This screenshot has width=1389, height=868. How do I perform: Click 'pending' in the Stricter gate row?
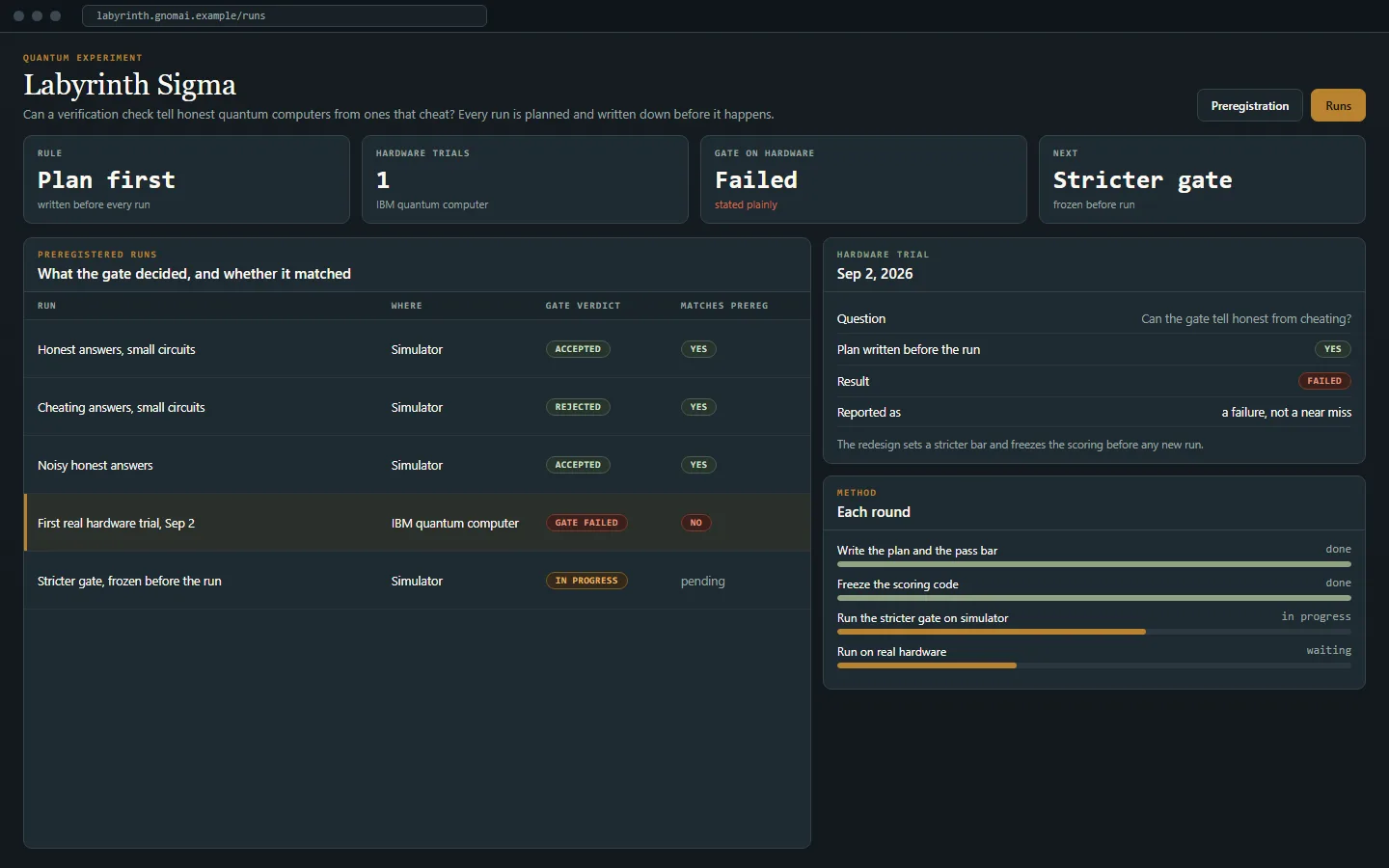coord(702,581)
